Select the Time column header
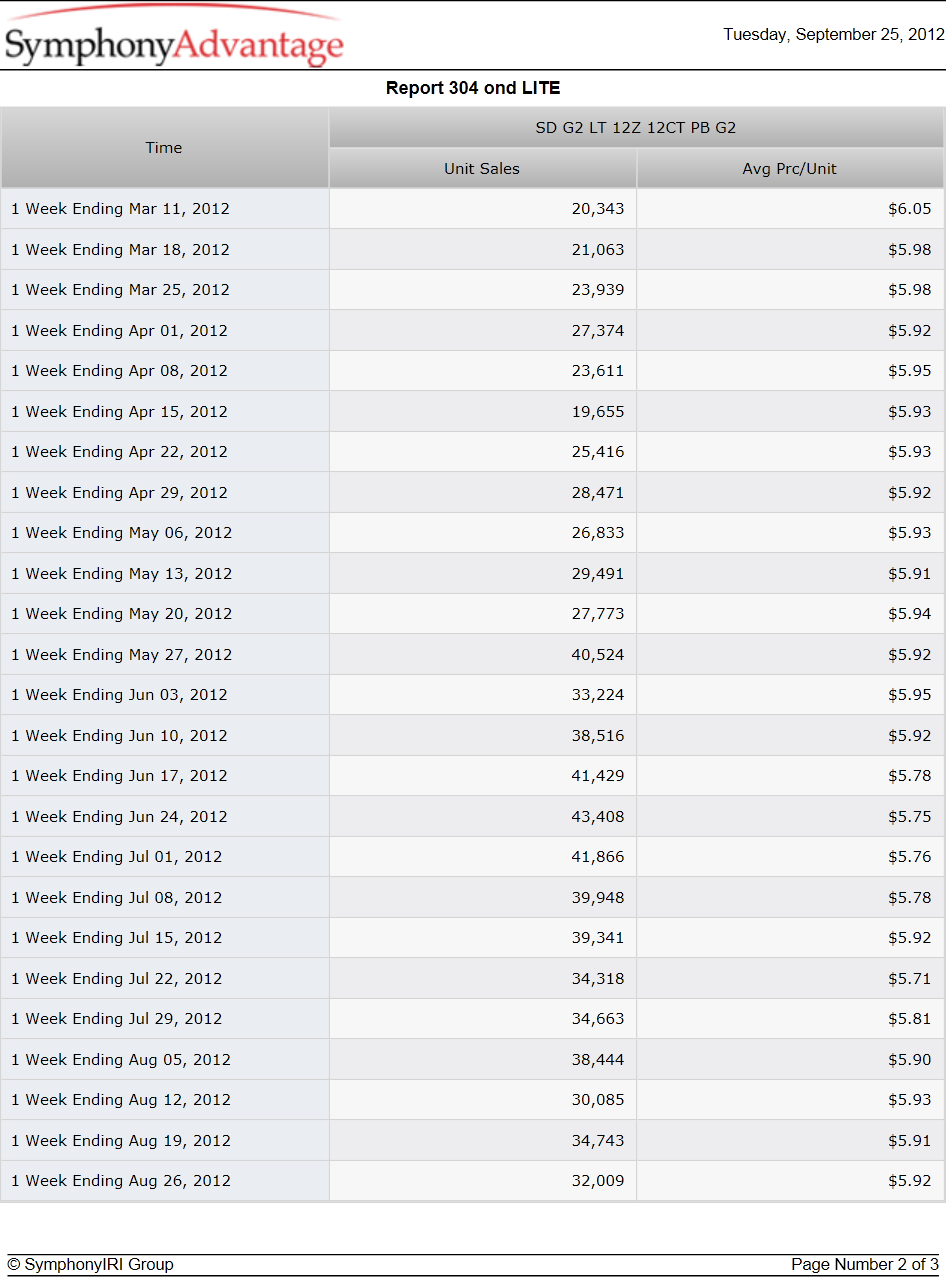This screenshot has height=1284, width=946. (x=165, y=148)
